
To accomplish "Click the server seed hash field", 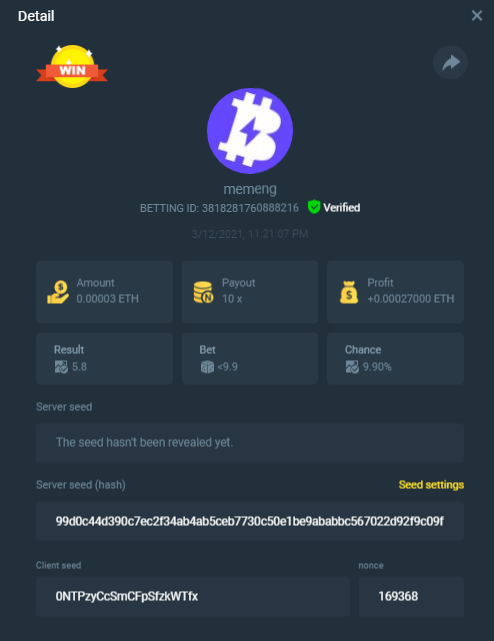I will [x=250, y=521].
